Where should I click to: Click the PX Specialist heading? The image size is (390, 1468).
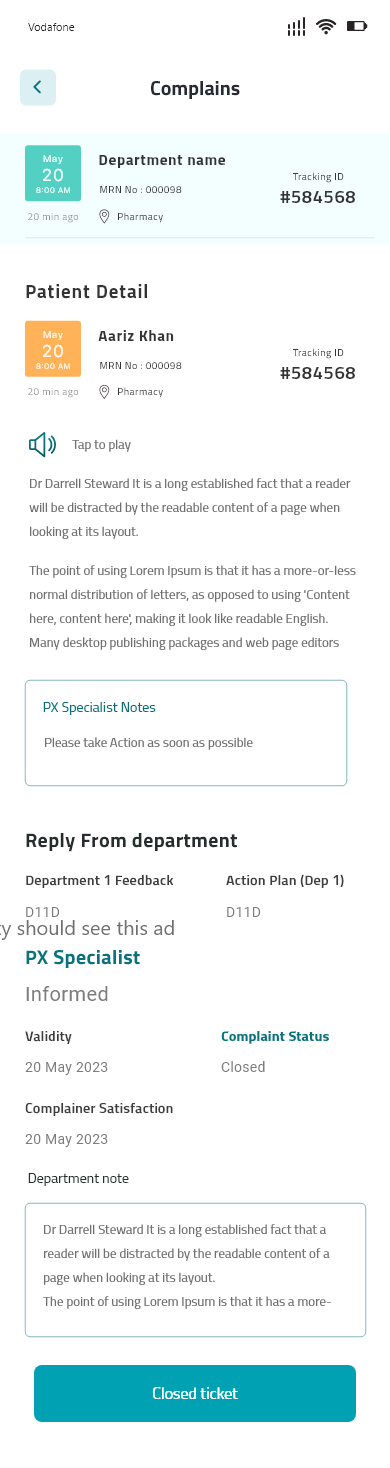tap(83, 957)
